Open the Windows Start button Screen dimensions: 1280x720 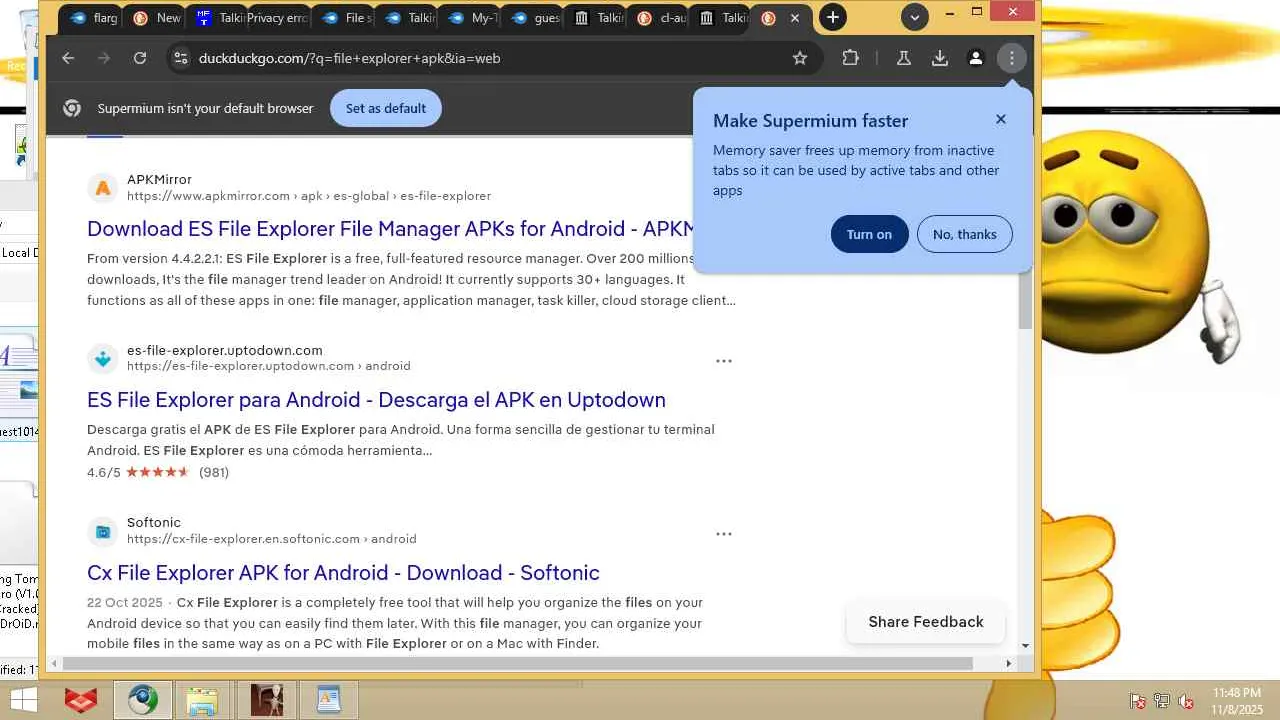[x=24, y=700]
